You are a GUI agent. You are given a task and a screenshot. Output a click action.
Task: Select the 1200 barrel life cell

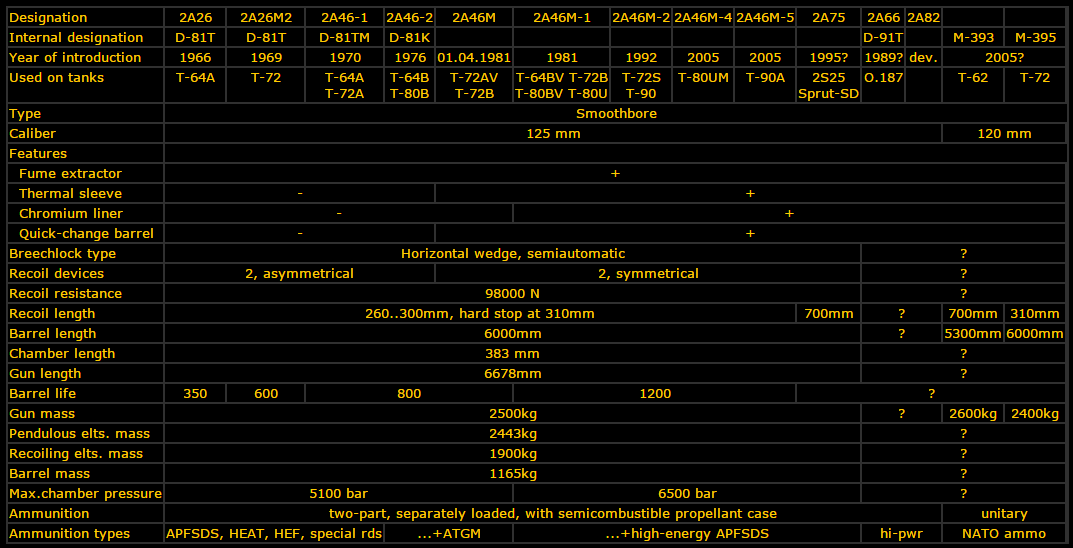pyautogui.click(x=654, y=393)
